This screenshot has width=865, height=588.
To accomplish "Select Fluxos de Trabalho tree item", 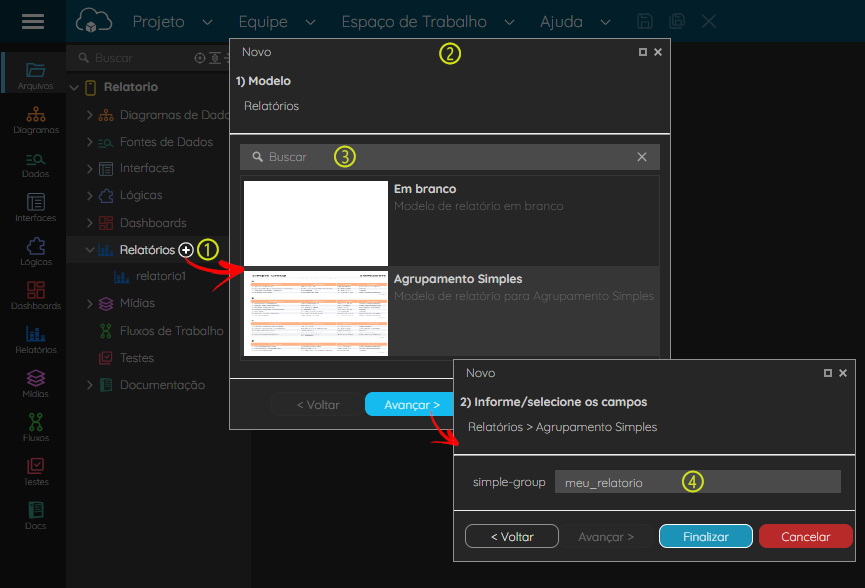I will pyautogui.click(x=172, y=331).
